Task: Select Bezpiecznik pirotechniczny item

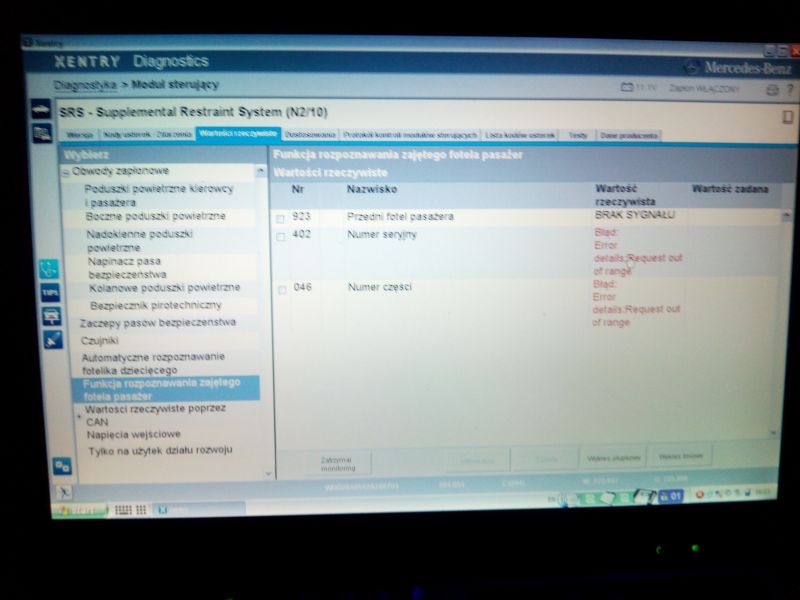Action: tap(156, 306)
